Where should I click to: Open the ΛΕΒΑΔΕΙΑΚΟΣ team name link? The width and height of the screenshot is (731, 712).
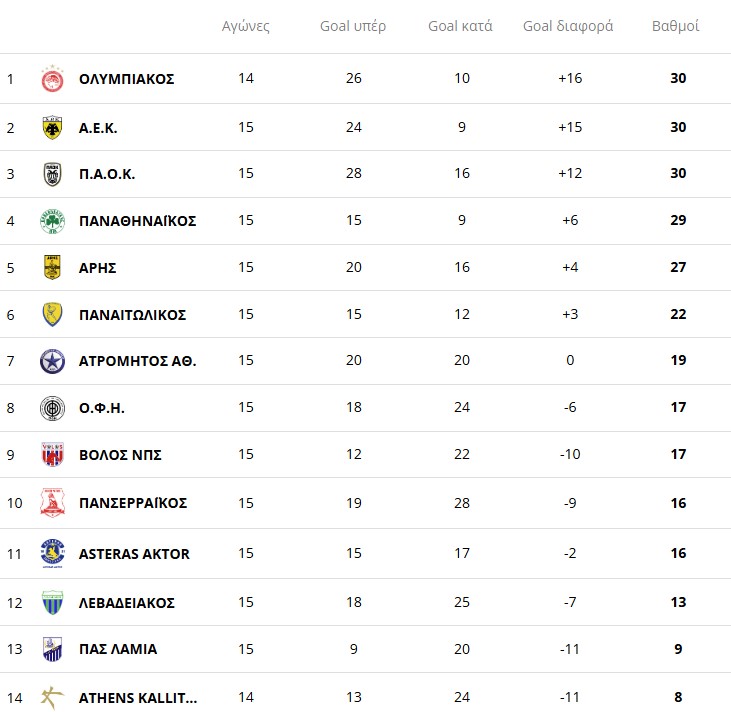(127, 602)
